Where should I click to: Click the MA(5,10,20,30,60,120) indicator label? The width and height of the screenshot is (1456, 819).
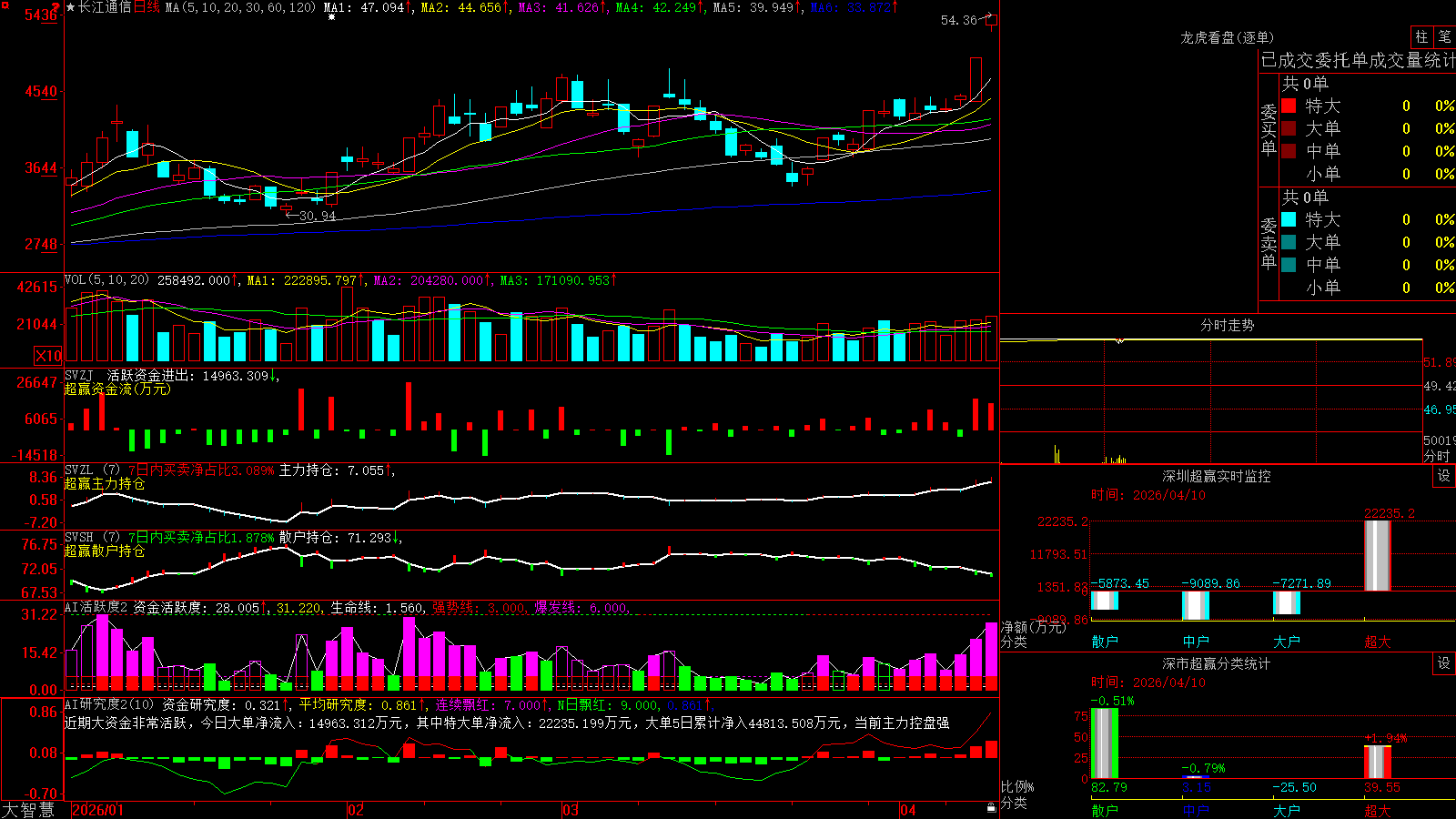coord(240,7)
